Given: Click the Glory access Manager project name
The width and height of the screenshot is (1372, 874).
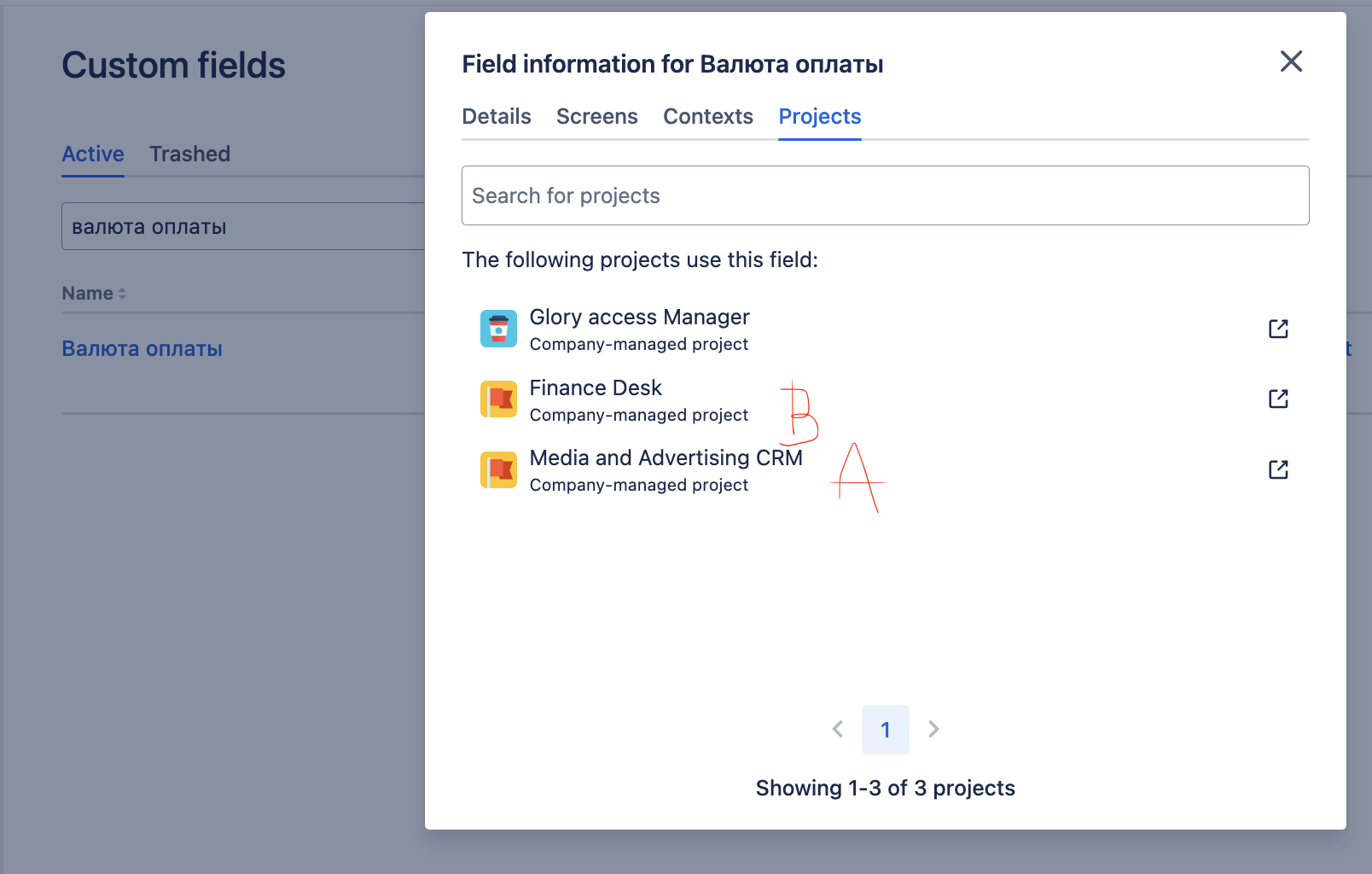Looking at the screenshot, I should [x=640, y=317].
